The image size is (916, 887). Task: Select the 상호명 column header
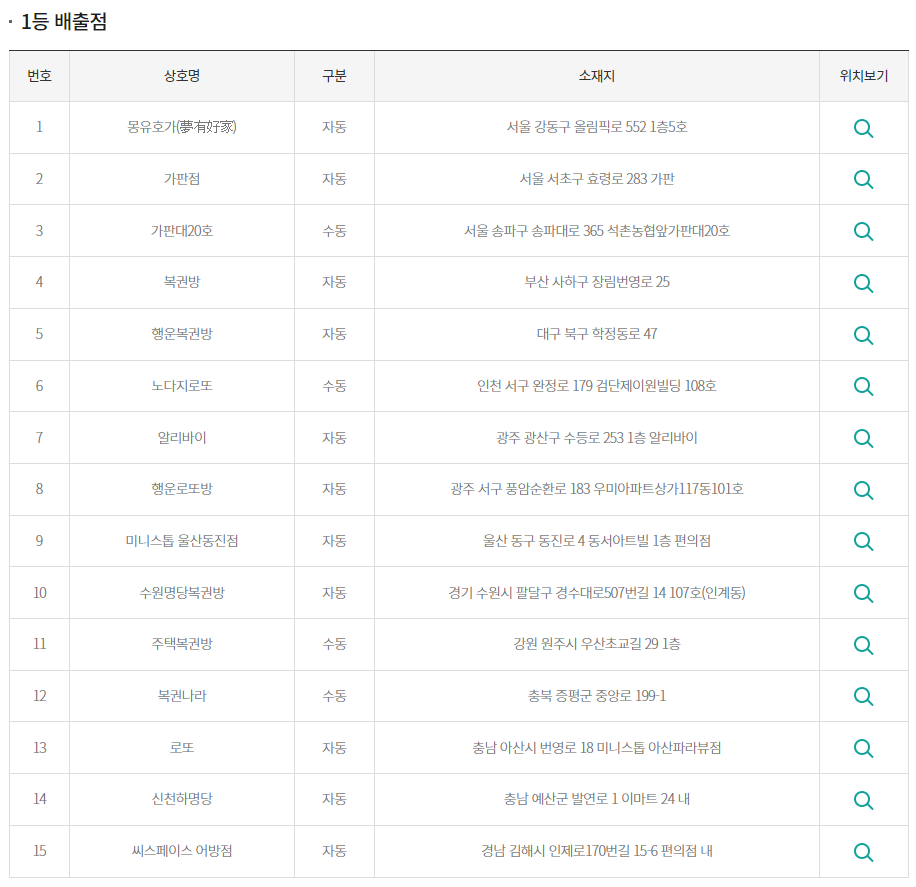point(180,75)
